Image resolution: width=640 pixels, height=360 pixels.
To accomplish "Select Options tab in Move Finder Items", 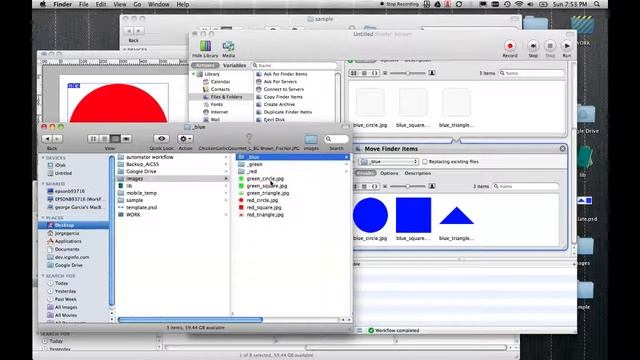I will [389, 173].
